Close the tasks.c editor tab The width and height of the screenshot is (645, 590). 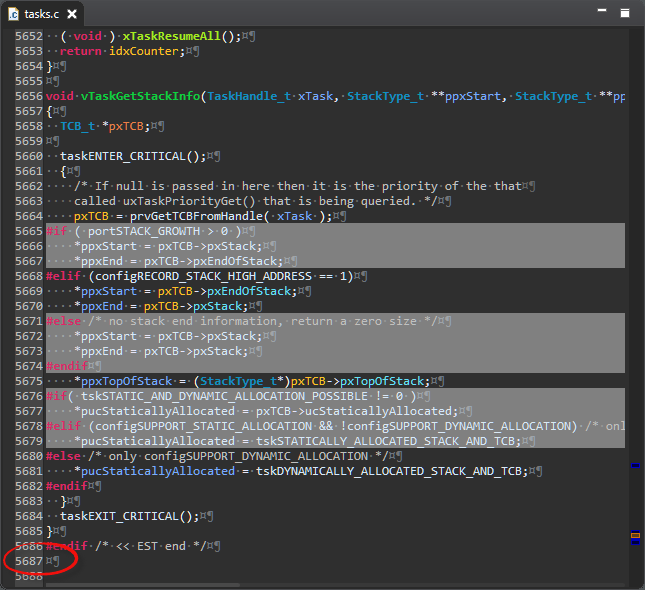(73, 14)
